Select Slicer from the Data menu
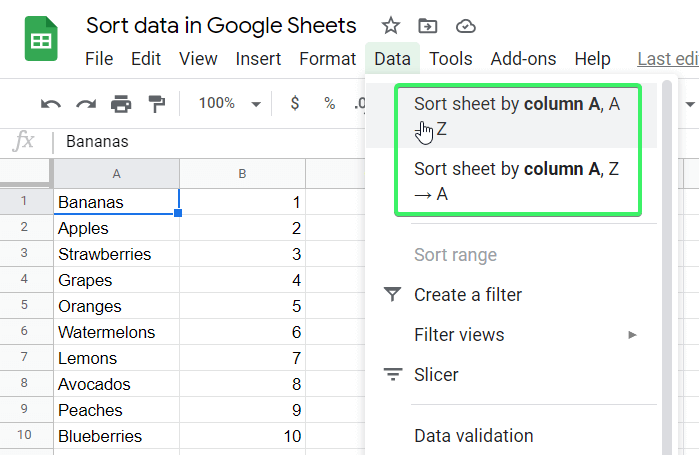The height and width of the screenshot is (455, 699). click(436, 375)
